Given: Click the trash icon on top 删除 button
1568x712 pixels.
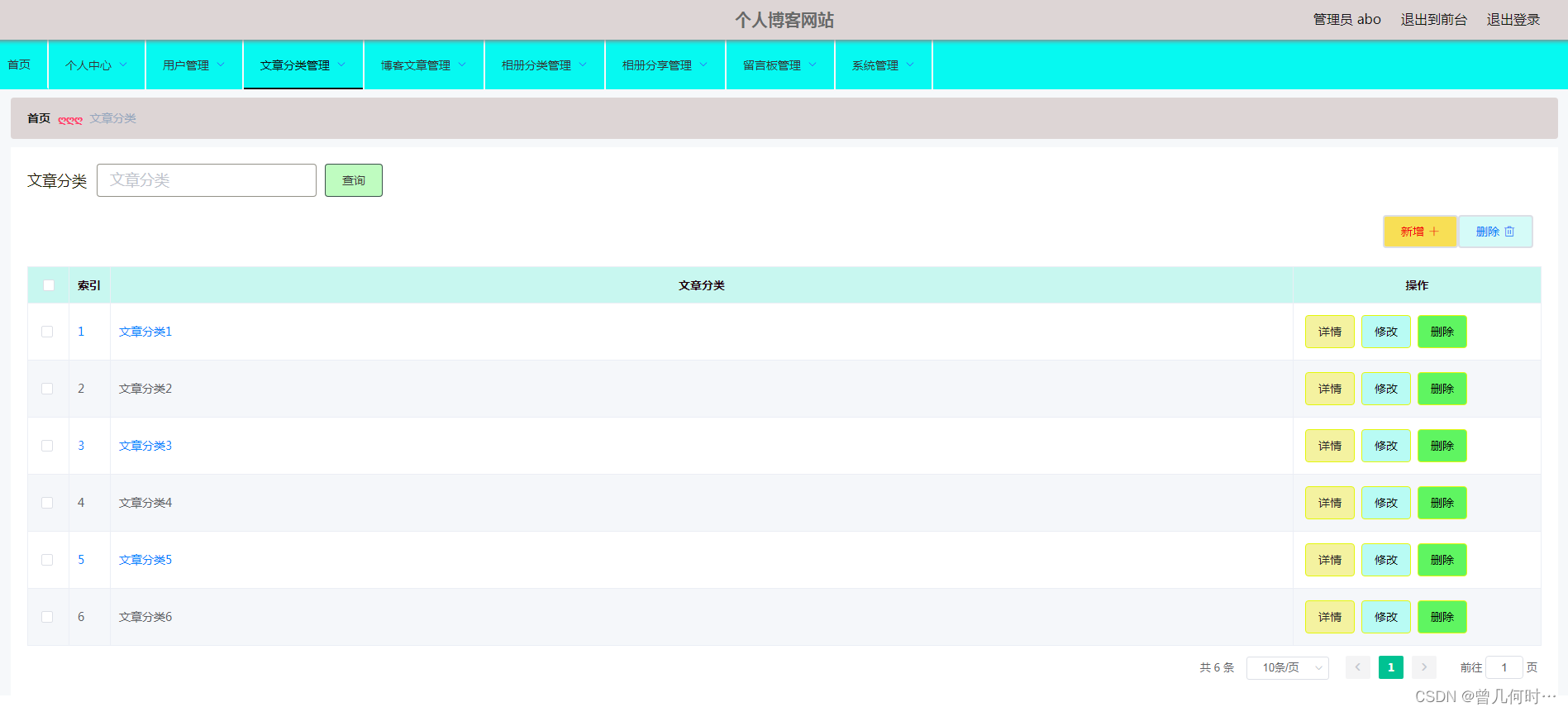Looking at the screenshot, I should click(x=1509, y=232).
